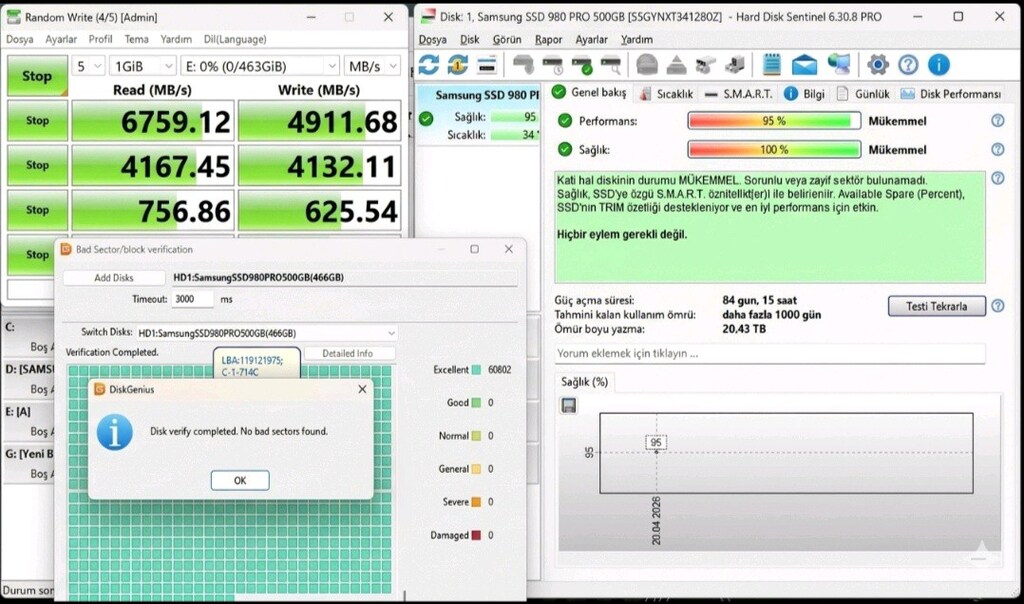Click Stop button beside the 6759.12 read result

click(37, 121)
